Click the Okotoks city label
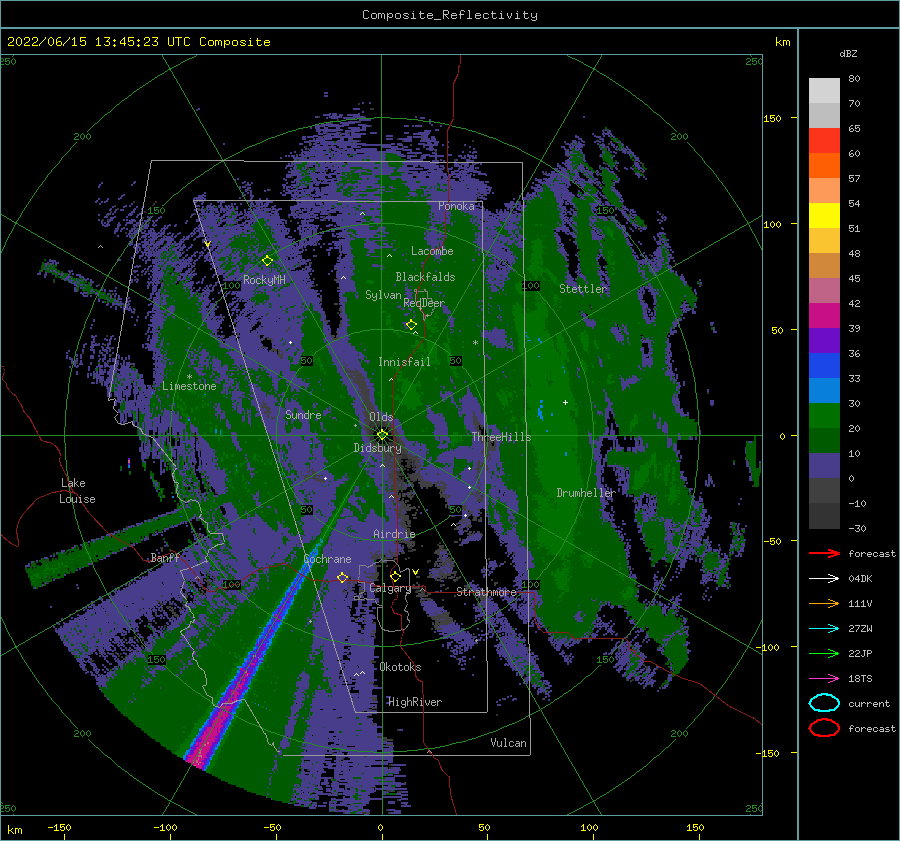The height and width of the screenshot is (841, 900). click(x=401, y=667)
